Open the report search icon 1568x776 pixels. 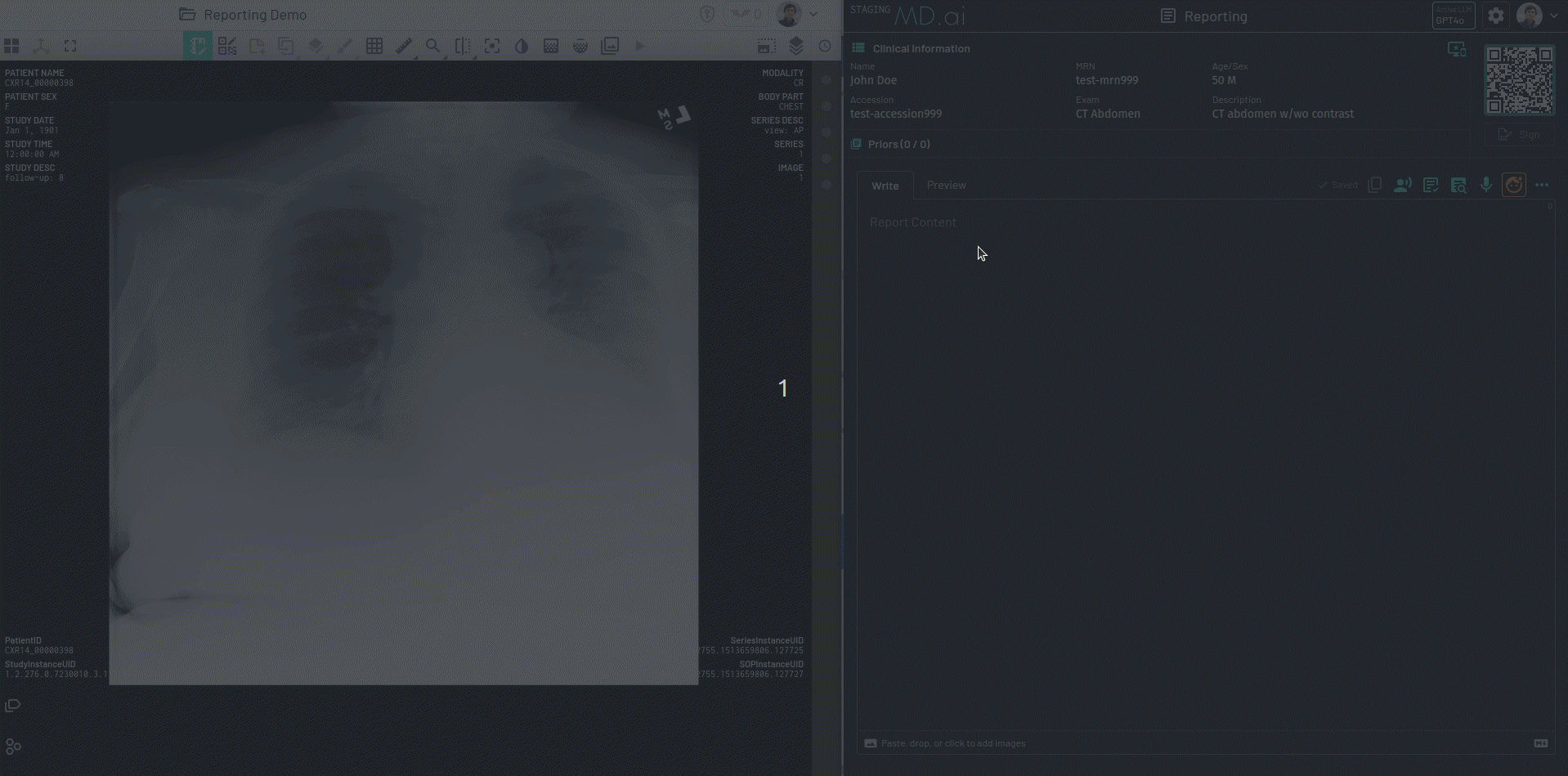pos(1458,186)
